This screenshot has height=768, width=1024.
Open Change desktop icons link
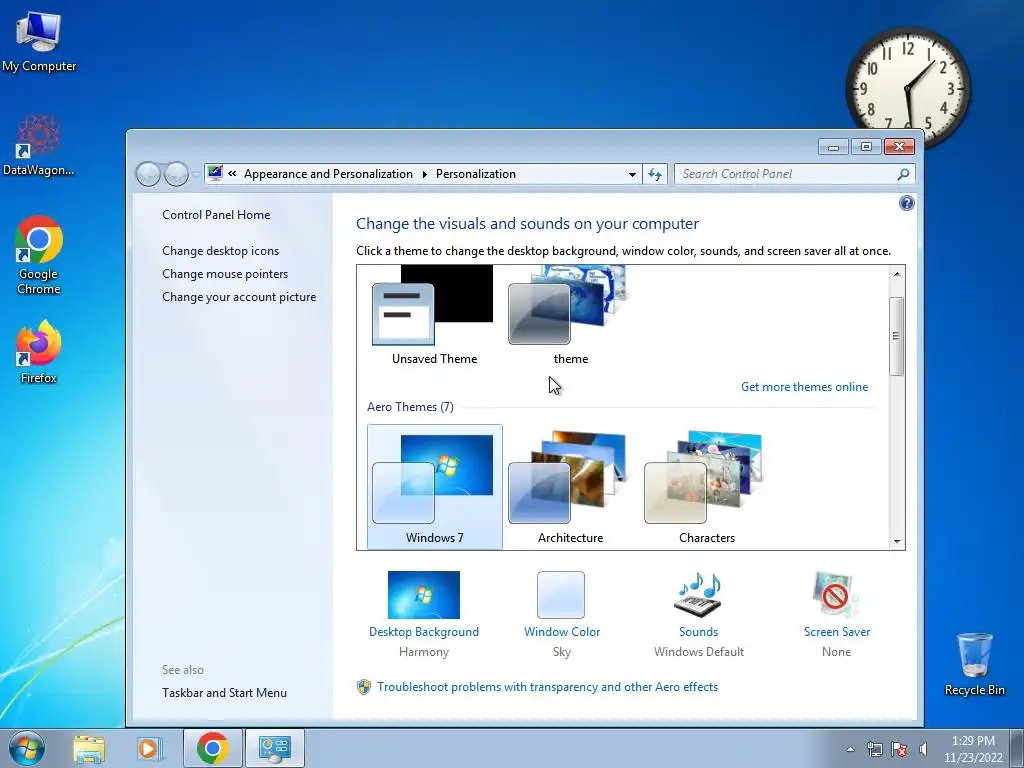[x=221, y=251]
